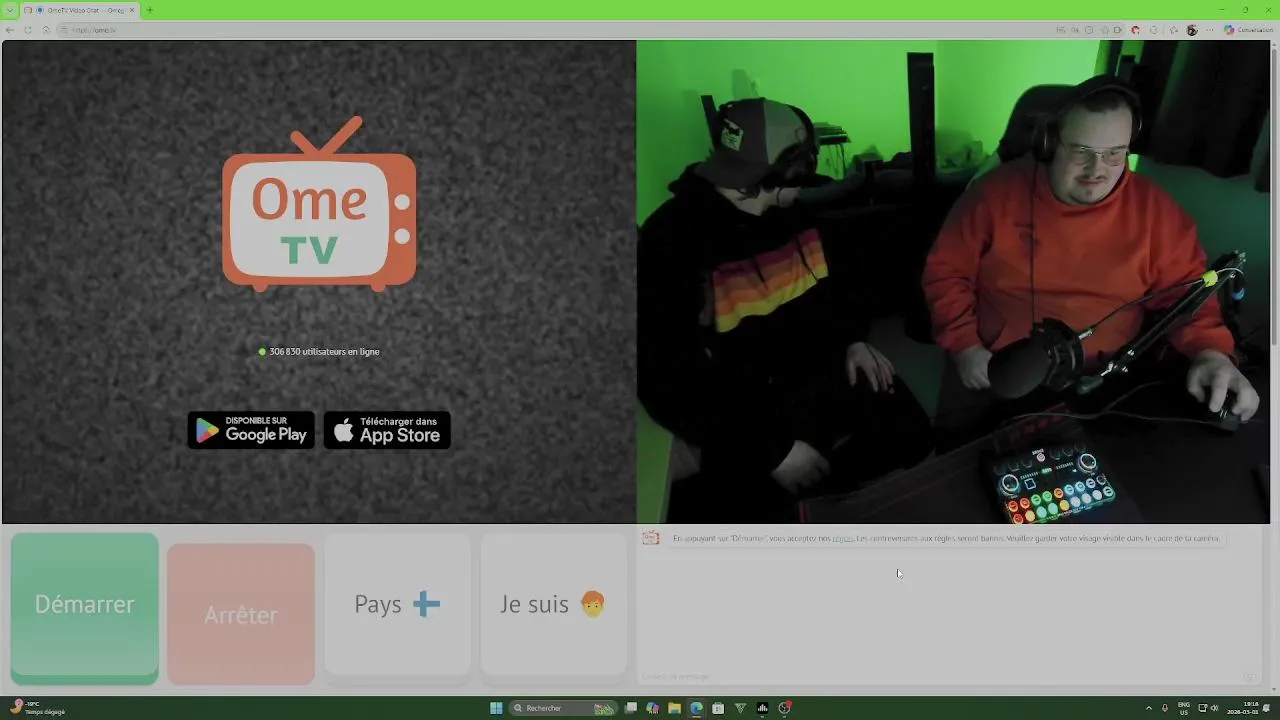Open Microsoft Store from the taskbar
This screenshot has height=720, width=1280.
tap(718, 708)
